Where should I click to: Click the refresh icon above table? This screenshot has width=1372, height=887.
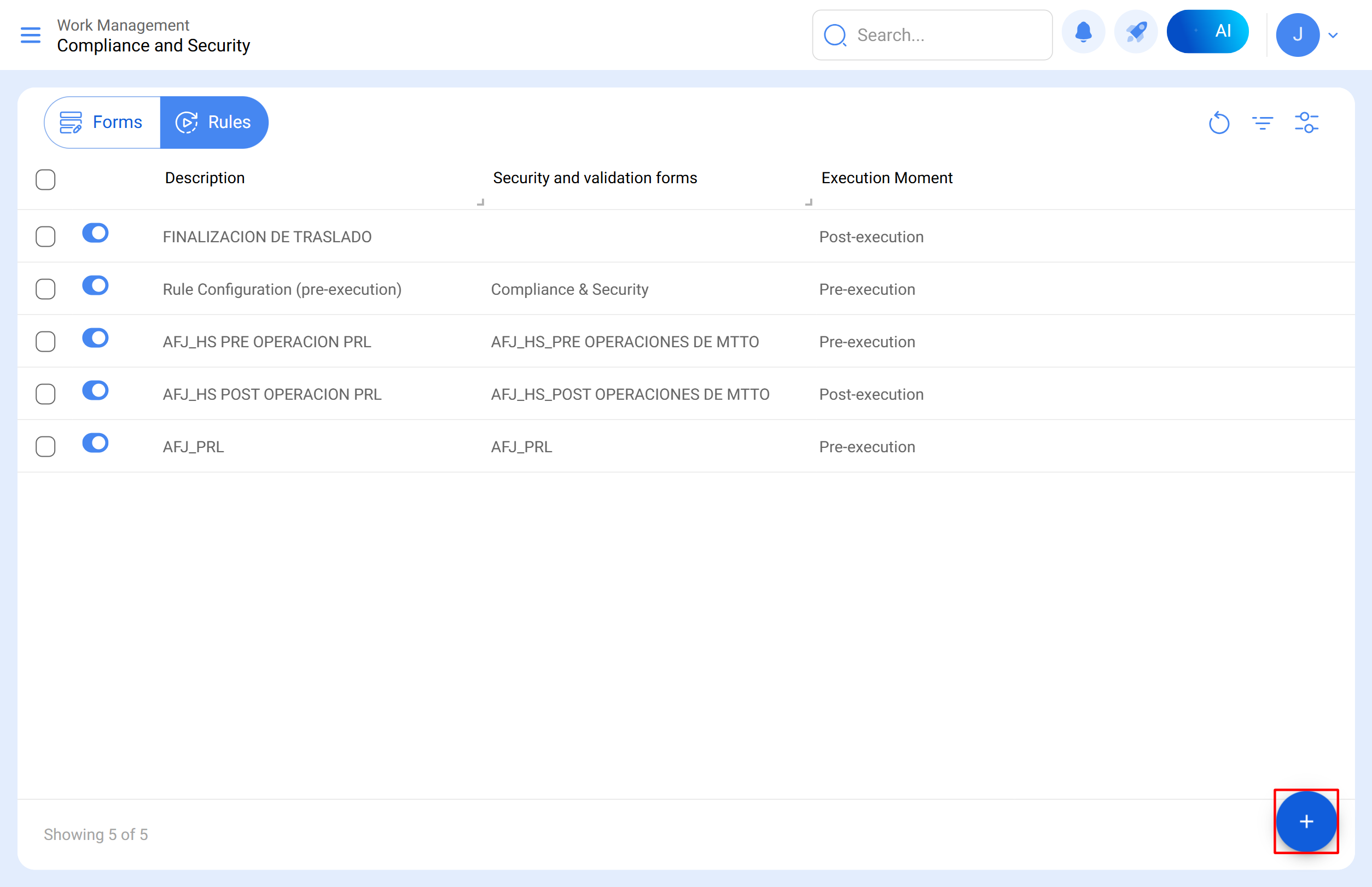point(1219,122)
